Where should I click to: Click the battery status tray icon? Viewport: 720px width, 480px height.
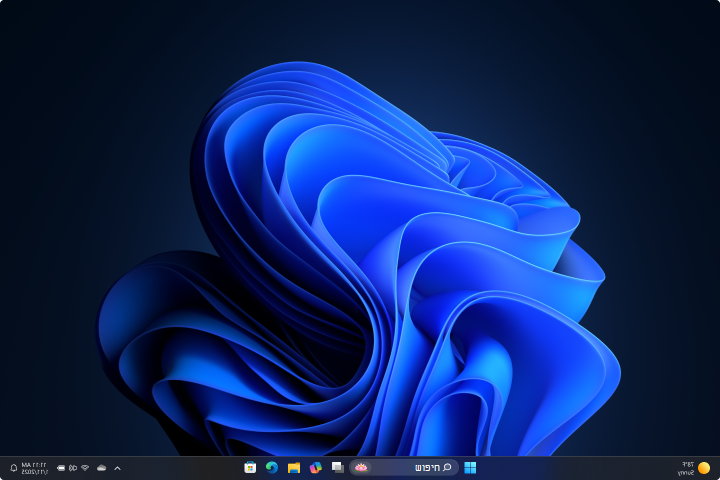61,468
